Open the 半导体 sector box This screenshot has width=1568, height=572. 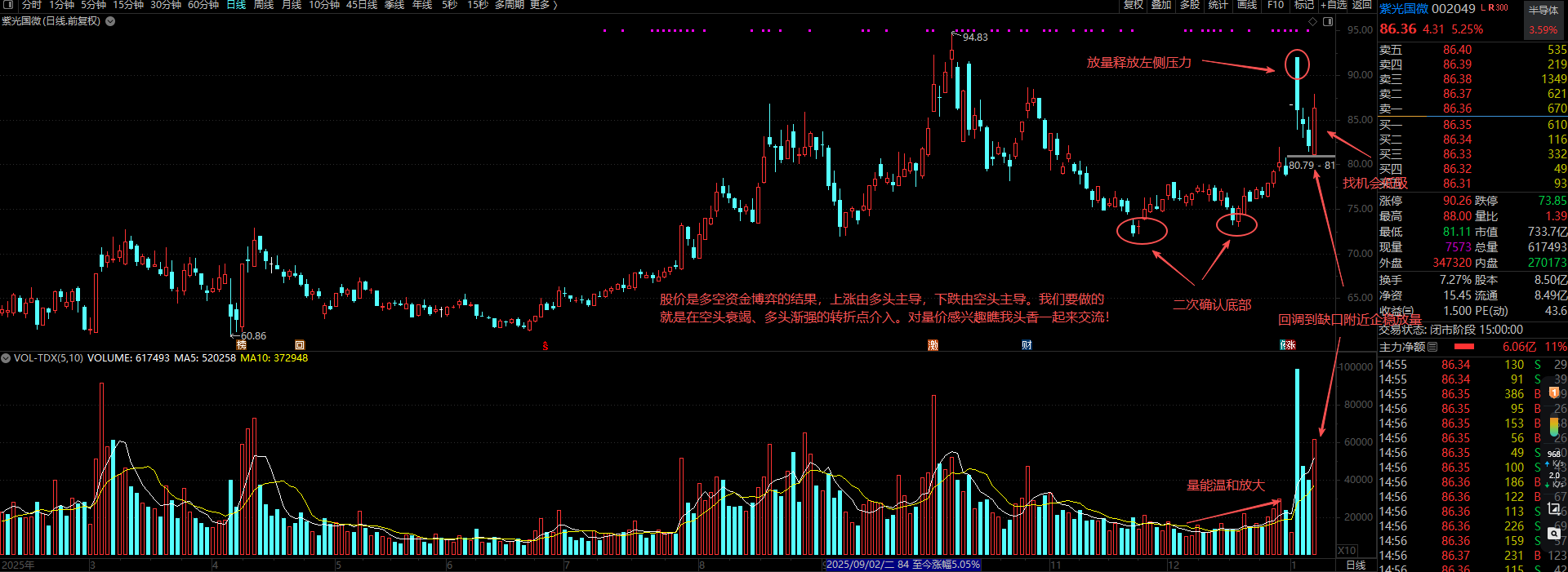(1543, 20)
